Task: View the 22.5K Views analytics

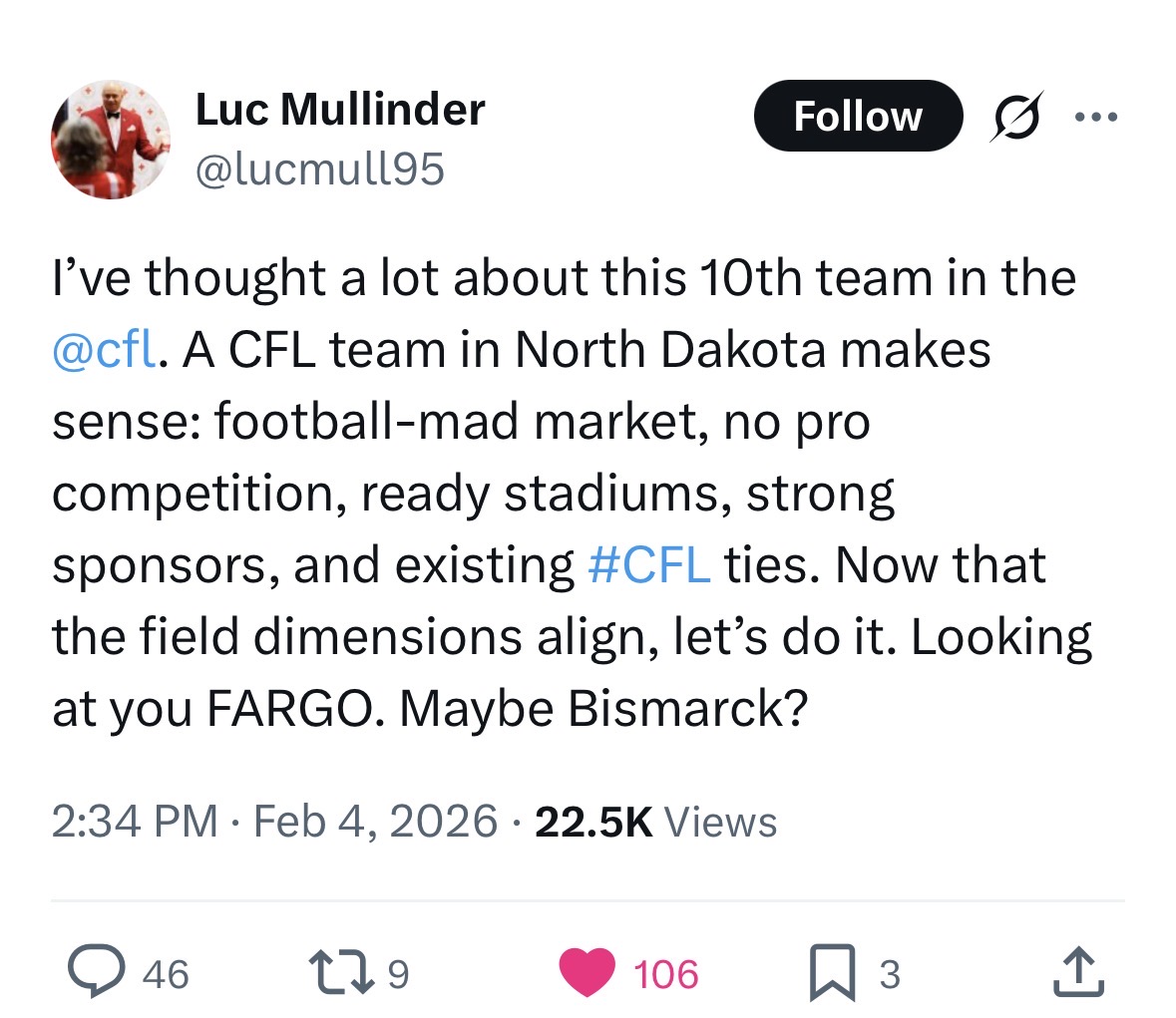Action: (x=655, y=822)
